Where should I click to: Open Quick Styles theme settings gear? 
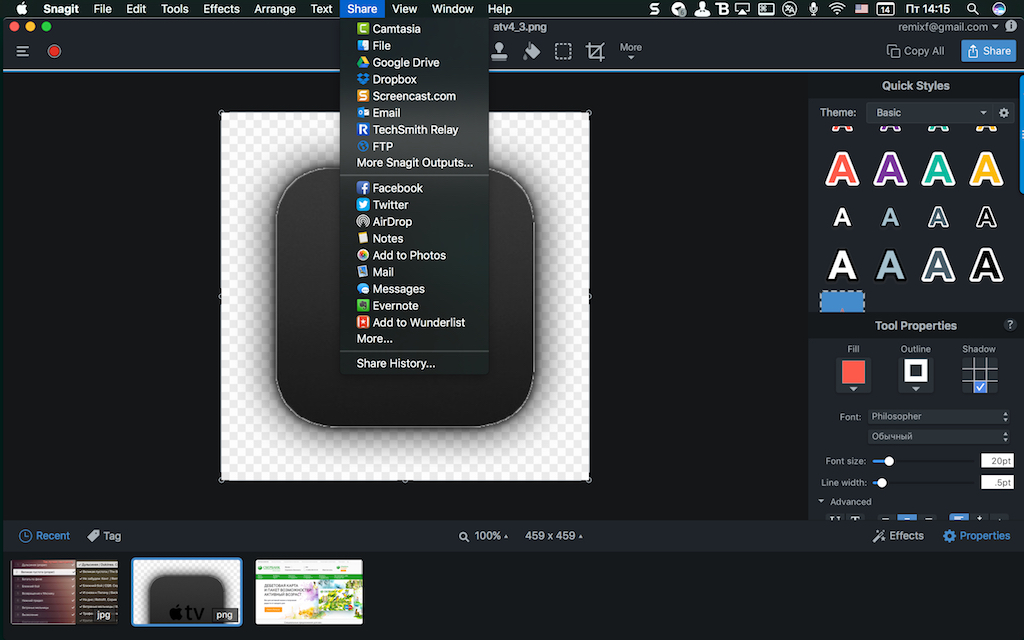[x=1004, y=112]
